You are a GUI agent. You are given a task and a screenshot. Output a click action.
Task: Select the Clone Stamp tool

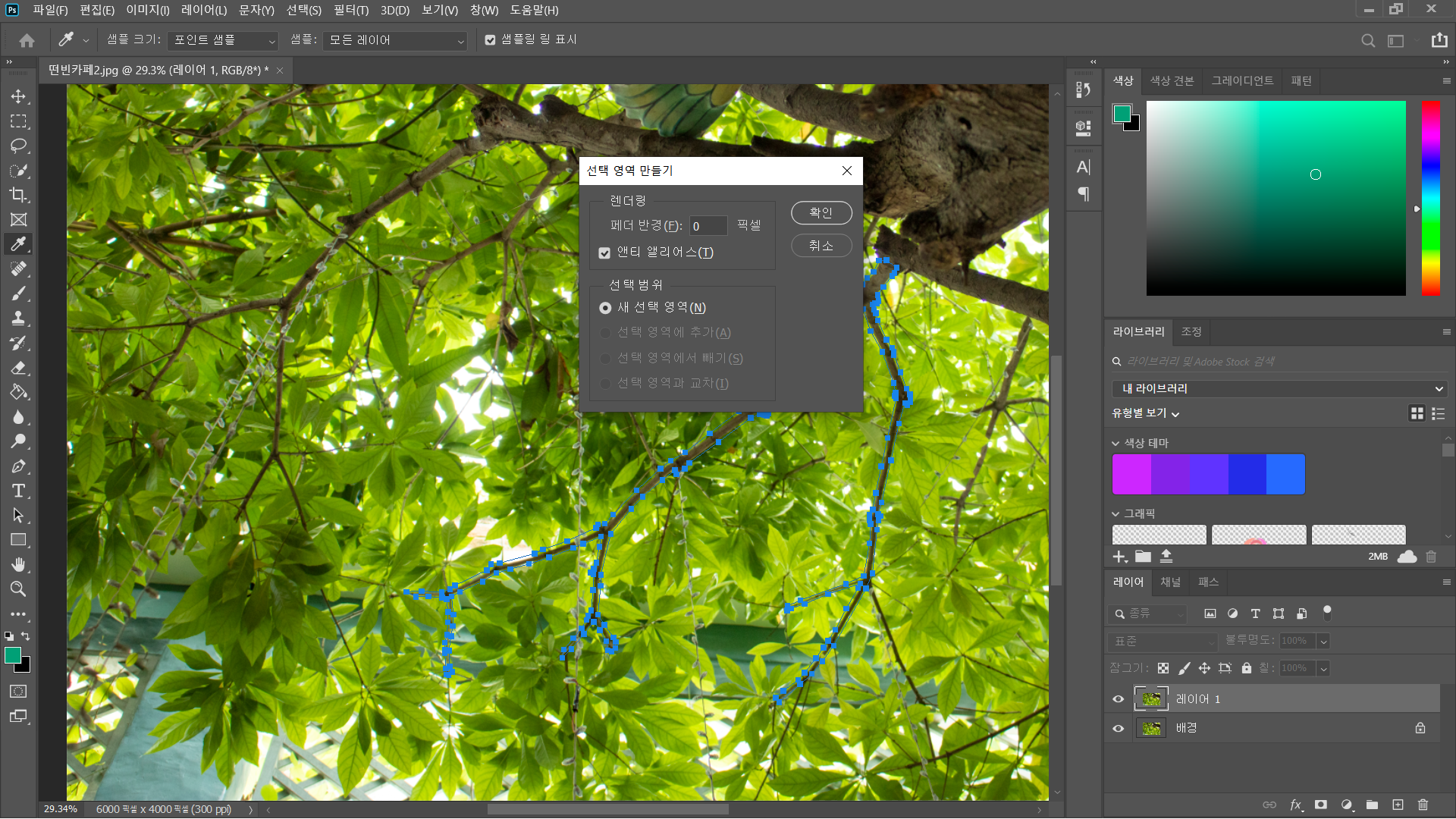click(x=18, y=318)
